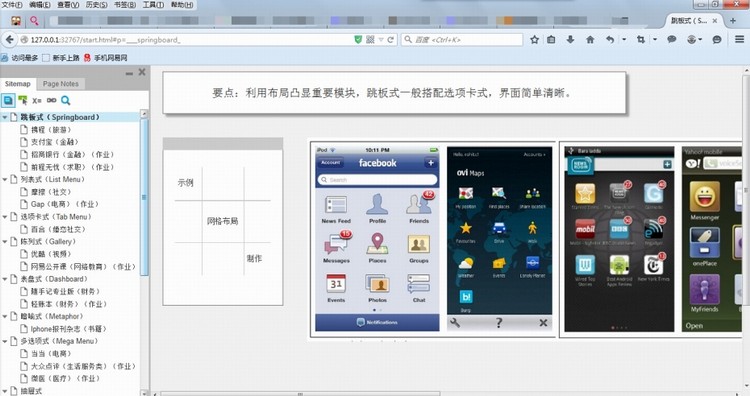Select the Gap（电商）（作业） page
This screenshot has width=750, height=396.
coord(65,204)
